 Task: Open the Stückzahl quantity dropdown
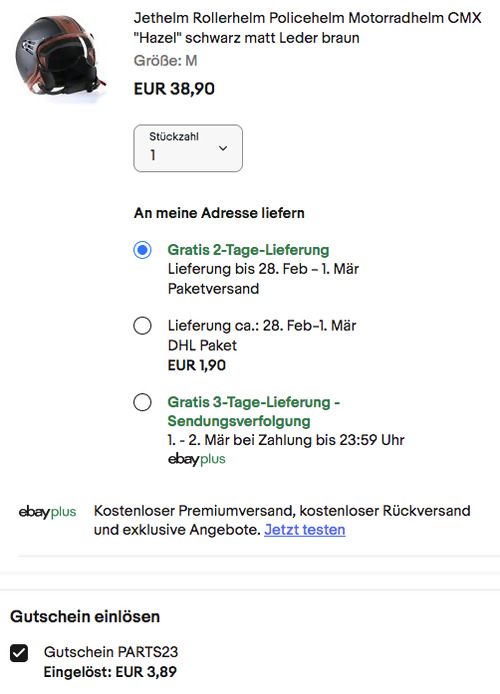188,148
